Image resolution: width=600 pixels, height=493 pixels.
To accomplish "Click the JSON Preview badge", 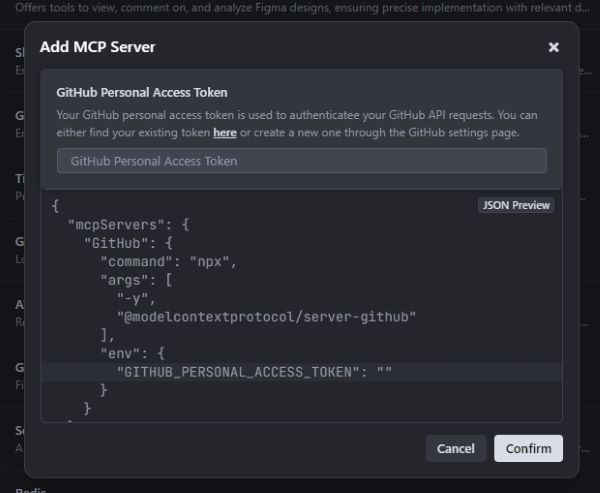I will [x=516, y=205].
